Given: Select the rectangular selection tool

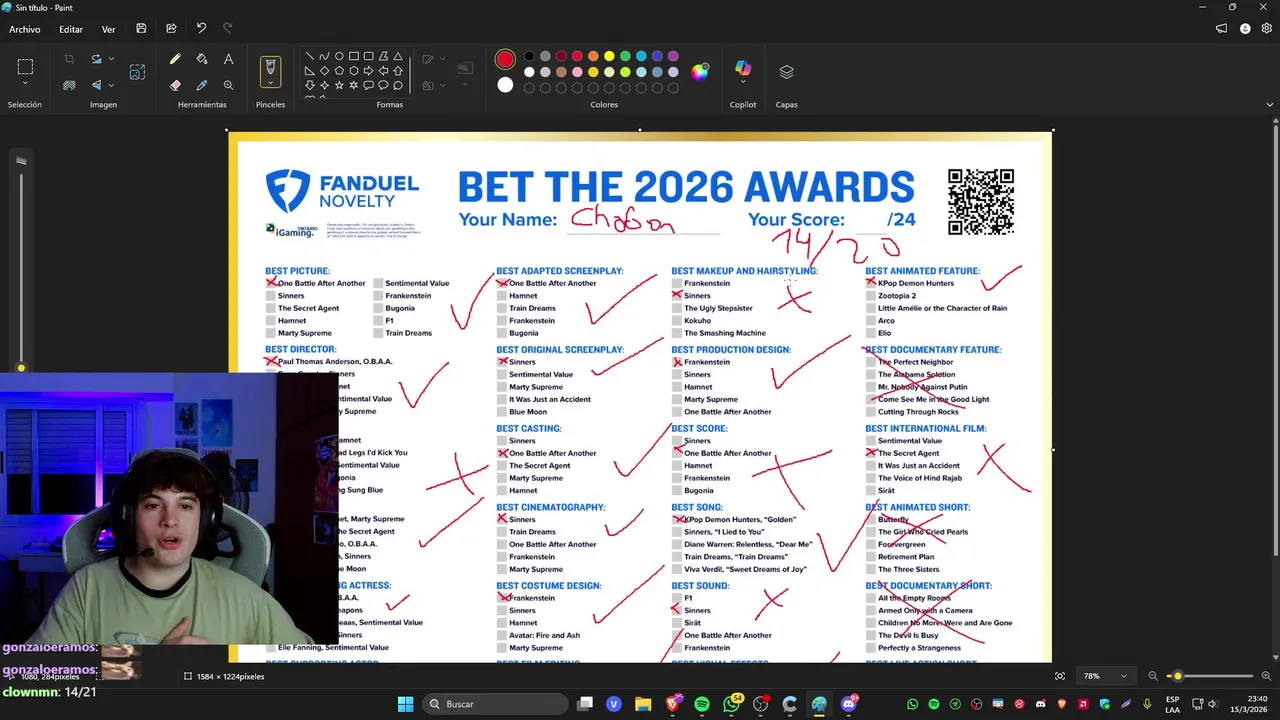Looking at the screenshot, I should (x=25, y=67).
